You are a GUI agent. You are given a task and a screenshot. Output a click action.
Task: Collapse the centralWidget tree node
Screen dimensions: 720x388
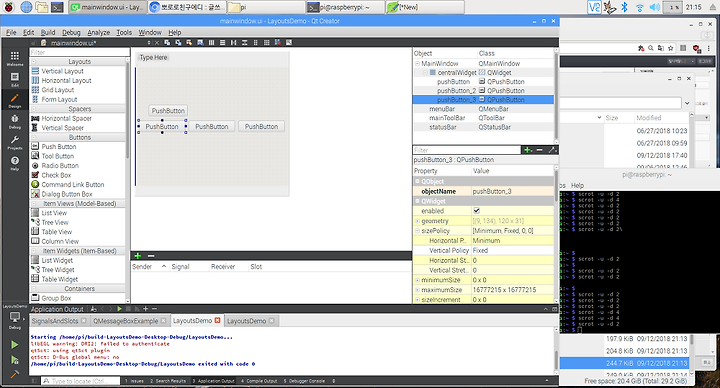click(x=425, y=73)
